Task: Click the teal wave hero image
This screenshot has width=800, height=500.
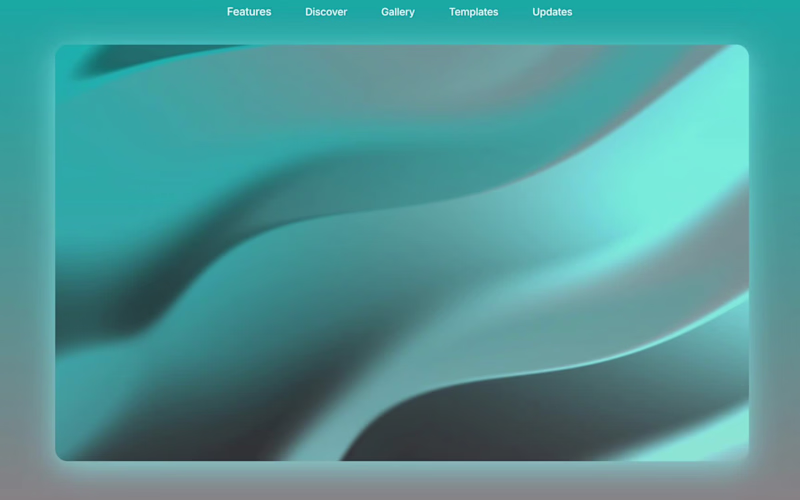Action: tap(402, 253)
